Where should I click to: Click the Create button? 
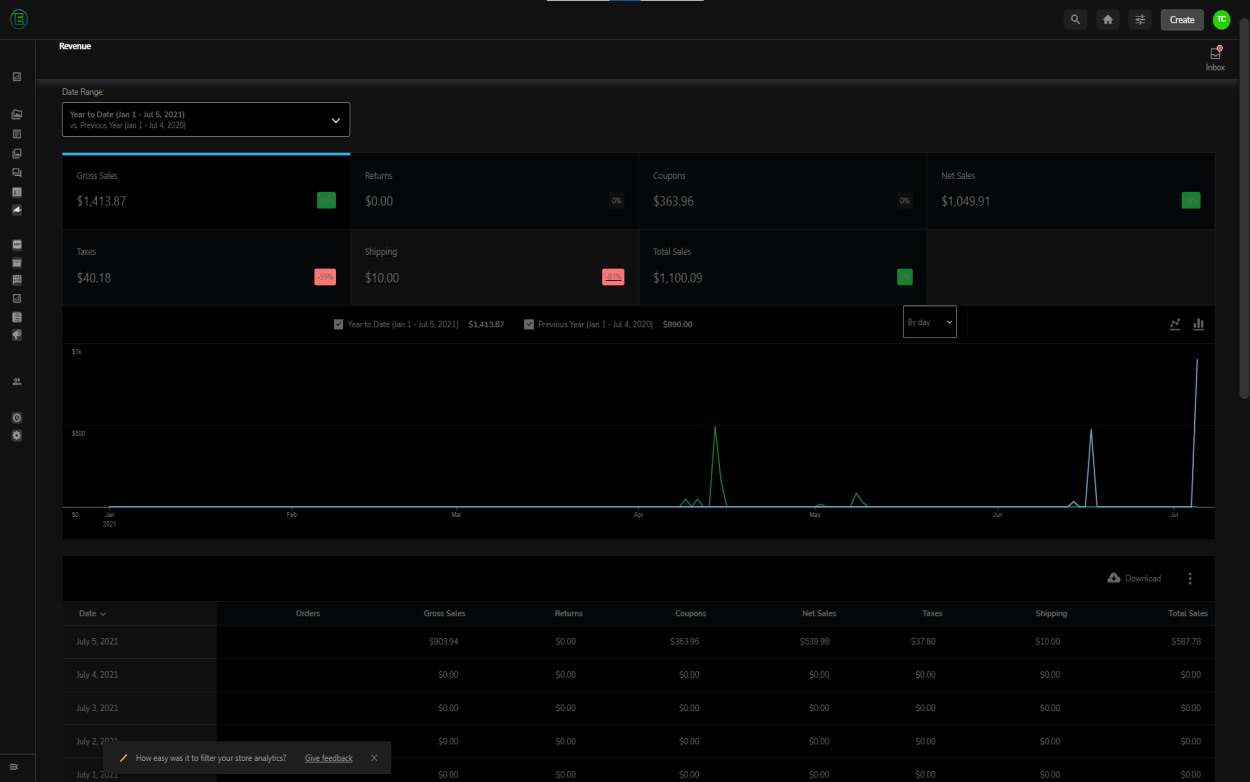pyautogui.click(x=1182, y=19)
